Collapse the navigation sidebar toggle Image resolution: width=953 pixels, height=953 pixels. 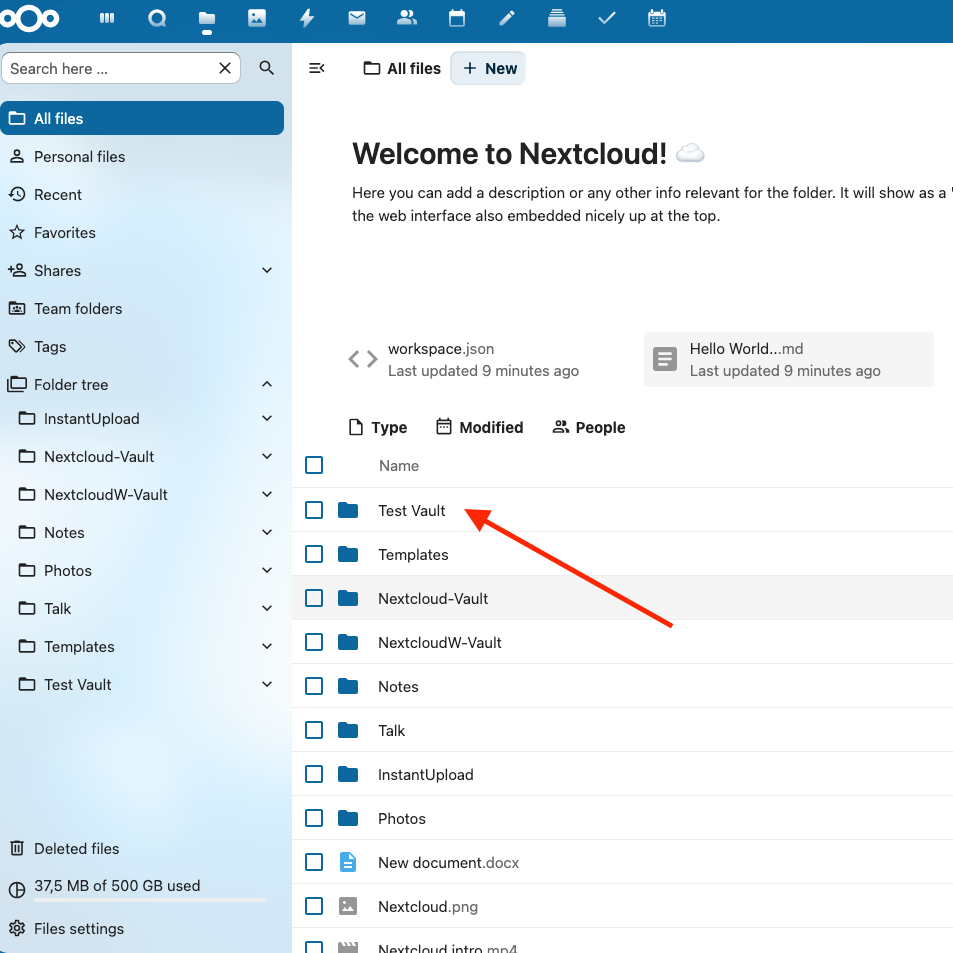point(317,68)
